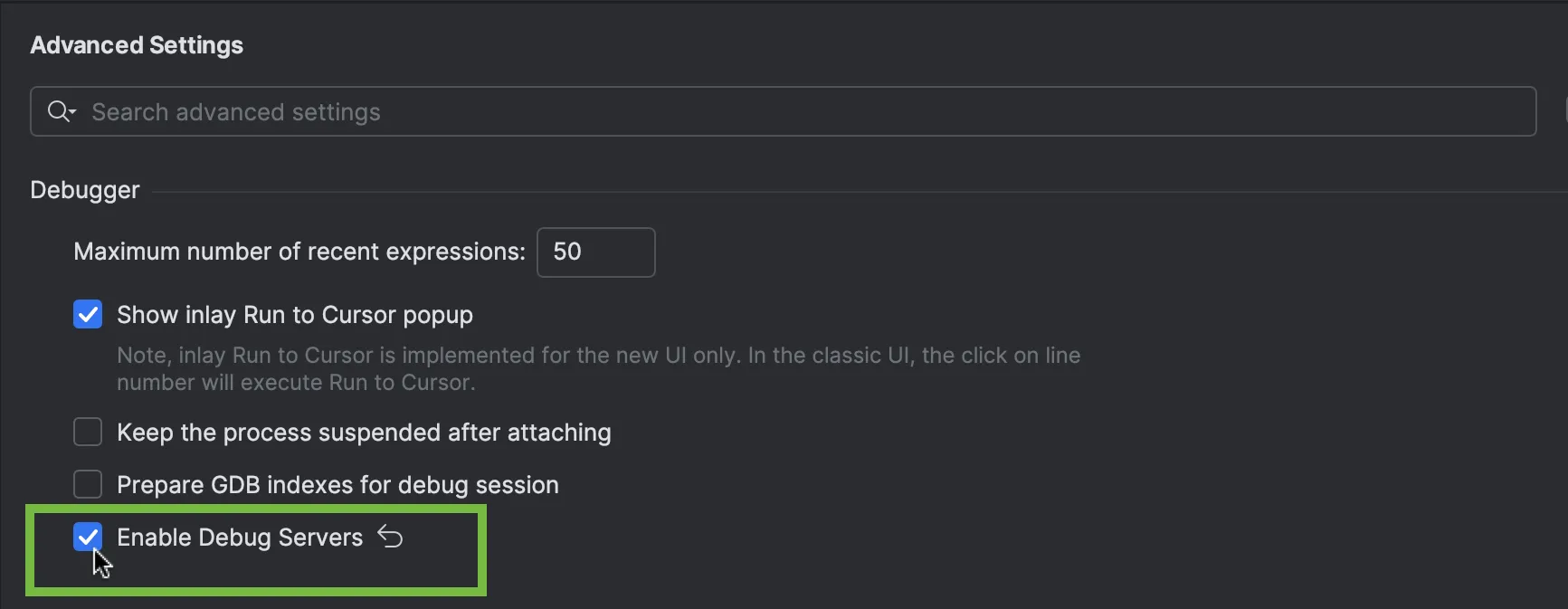Viewport: 1568px width, 609px height.
Task: Click Prepare GDB indexes for debug session label
Action: click(337, 485)
